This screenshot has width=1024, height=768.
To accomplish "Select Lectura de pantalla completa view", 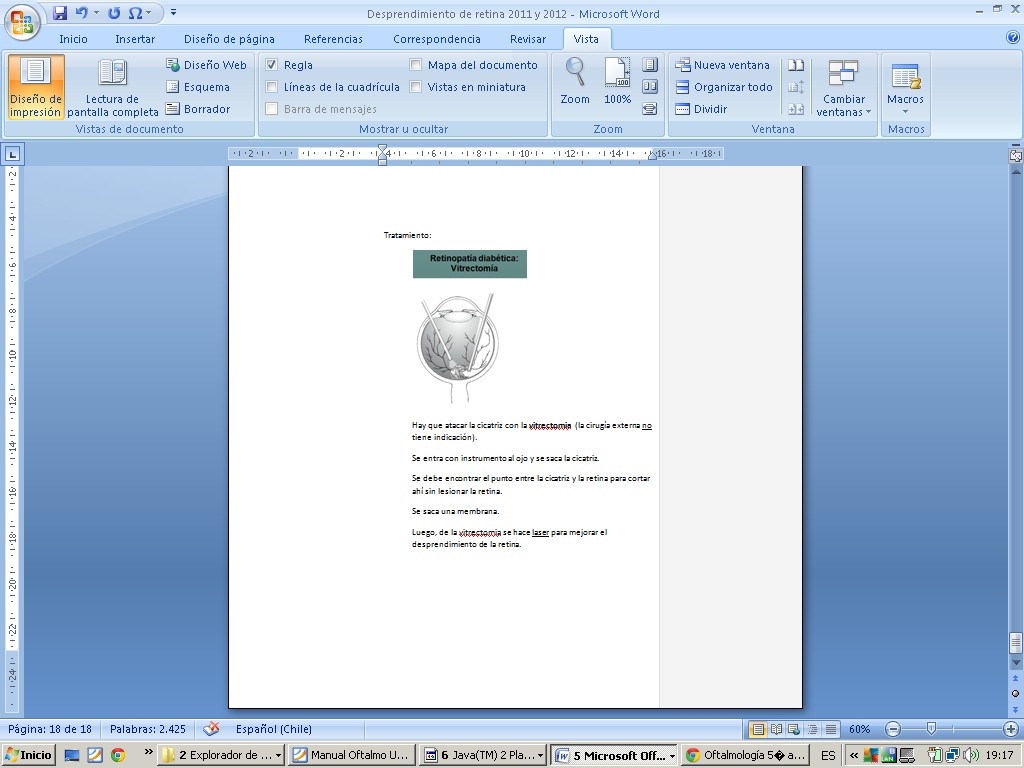I will coord(112,86).
